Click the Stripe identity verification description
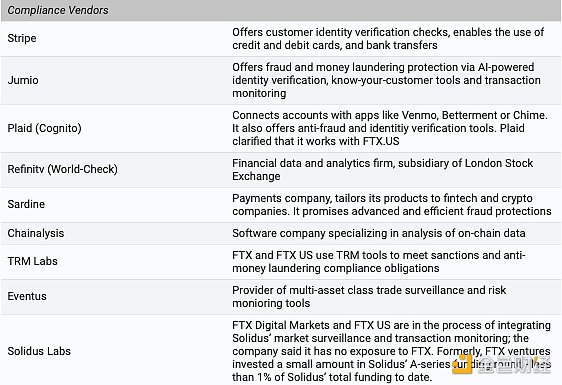 [388, 38]
